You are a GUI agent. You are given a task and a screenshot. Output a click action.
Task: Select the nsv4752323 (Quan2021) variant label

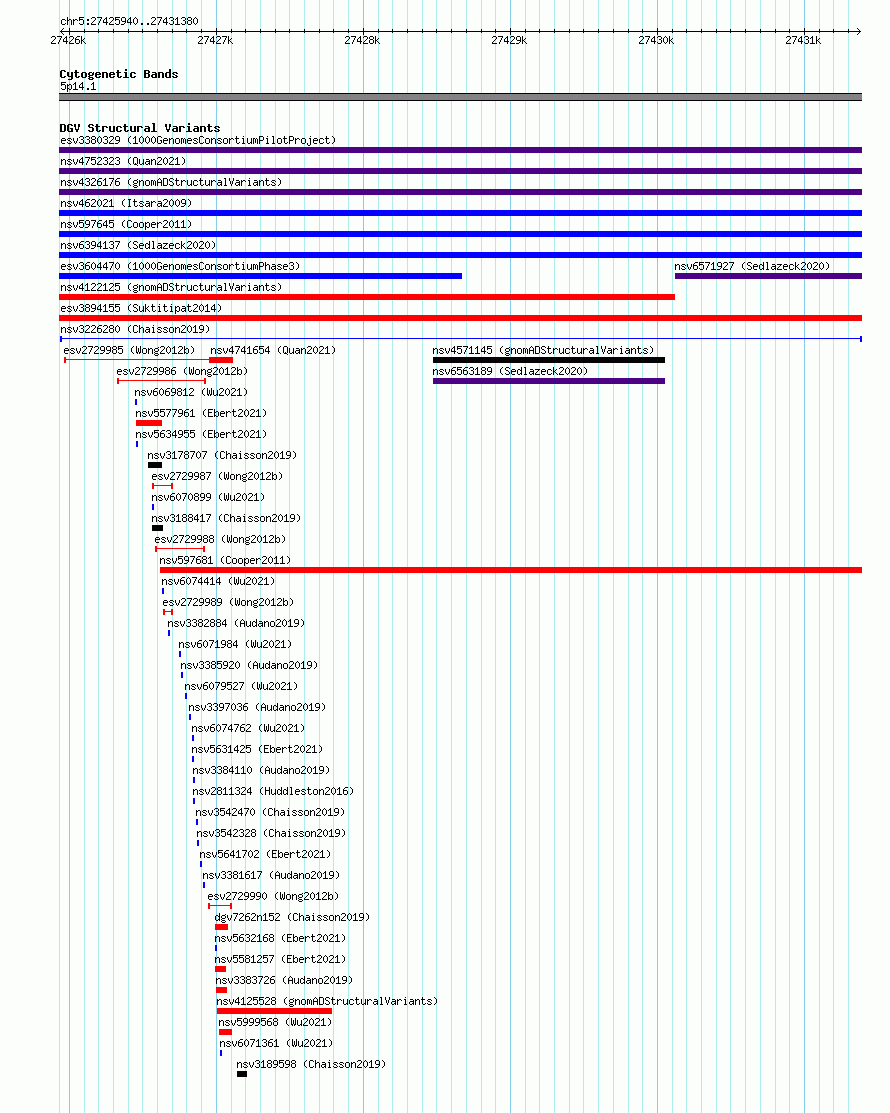[x=123, y=161]
